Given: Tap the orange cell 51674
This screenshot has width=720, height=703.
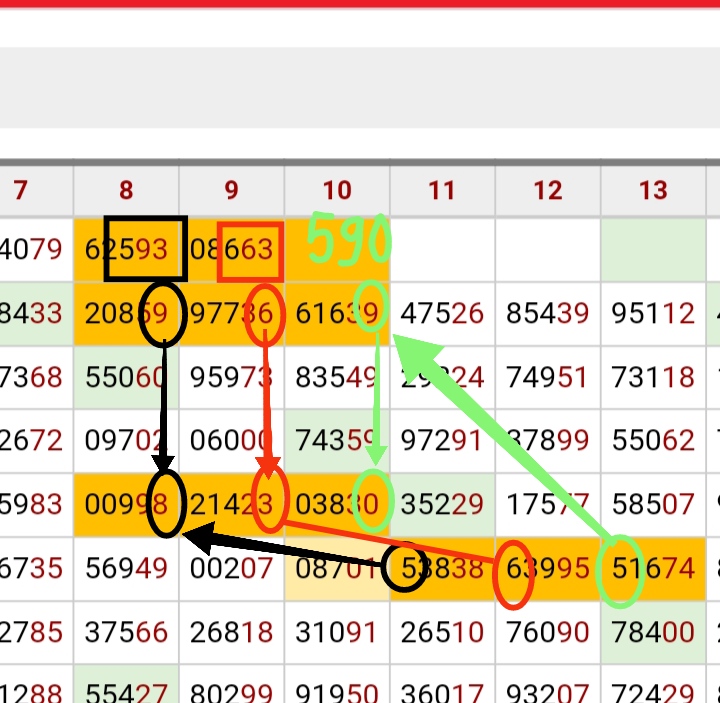Looking at the screenshot, I should tap(653, 568).
